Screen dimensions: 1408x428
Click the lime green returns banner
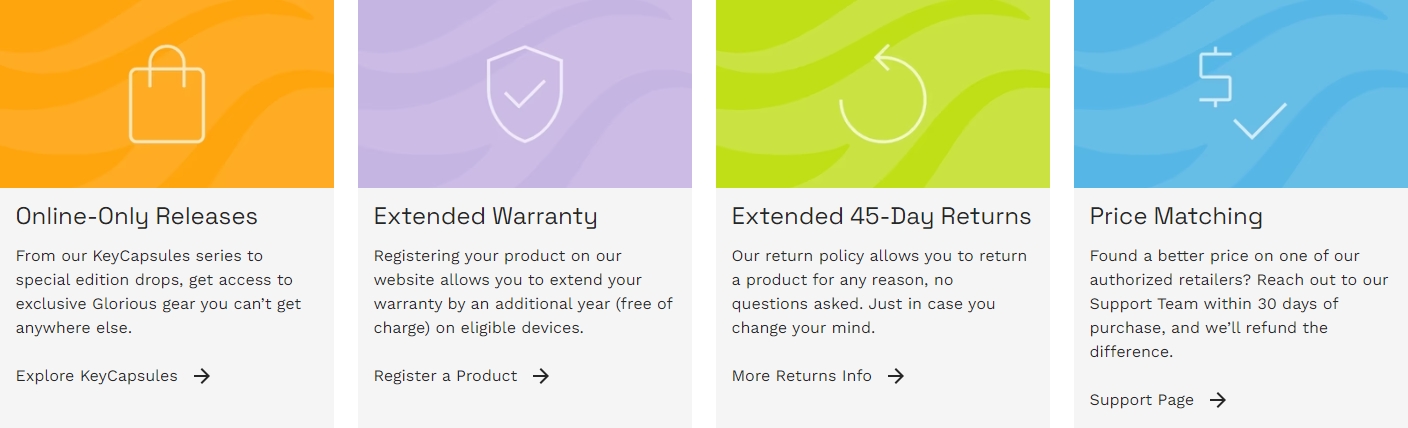(883, 94)
